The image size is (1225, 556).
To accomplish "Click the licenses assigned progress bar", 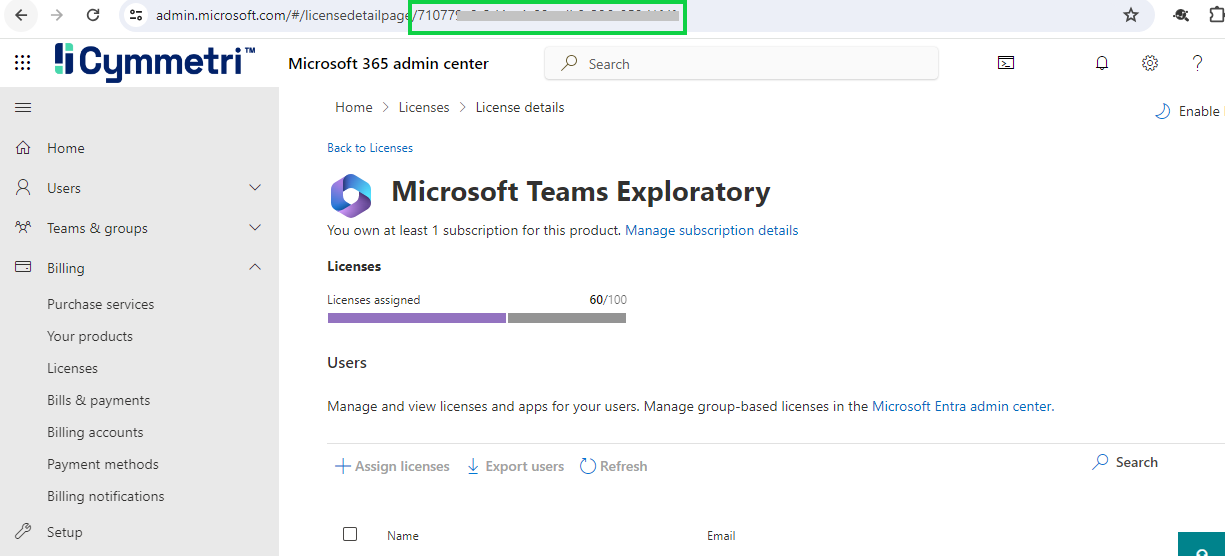I will tap(476, 318).
